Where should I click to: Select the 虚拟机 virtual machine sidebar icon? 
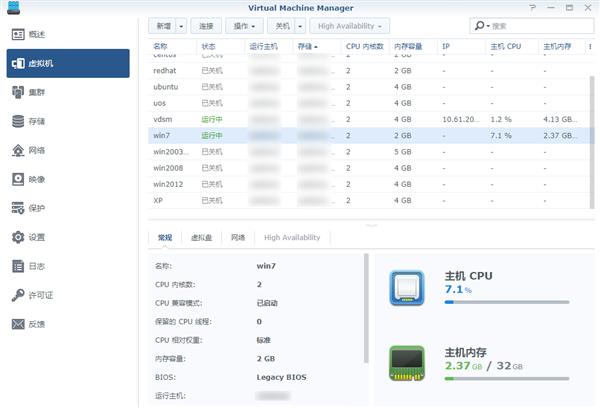pos(18,63)
